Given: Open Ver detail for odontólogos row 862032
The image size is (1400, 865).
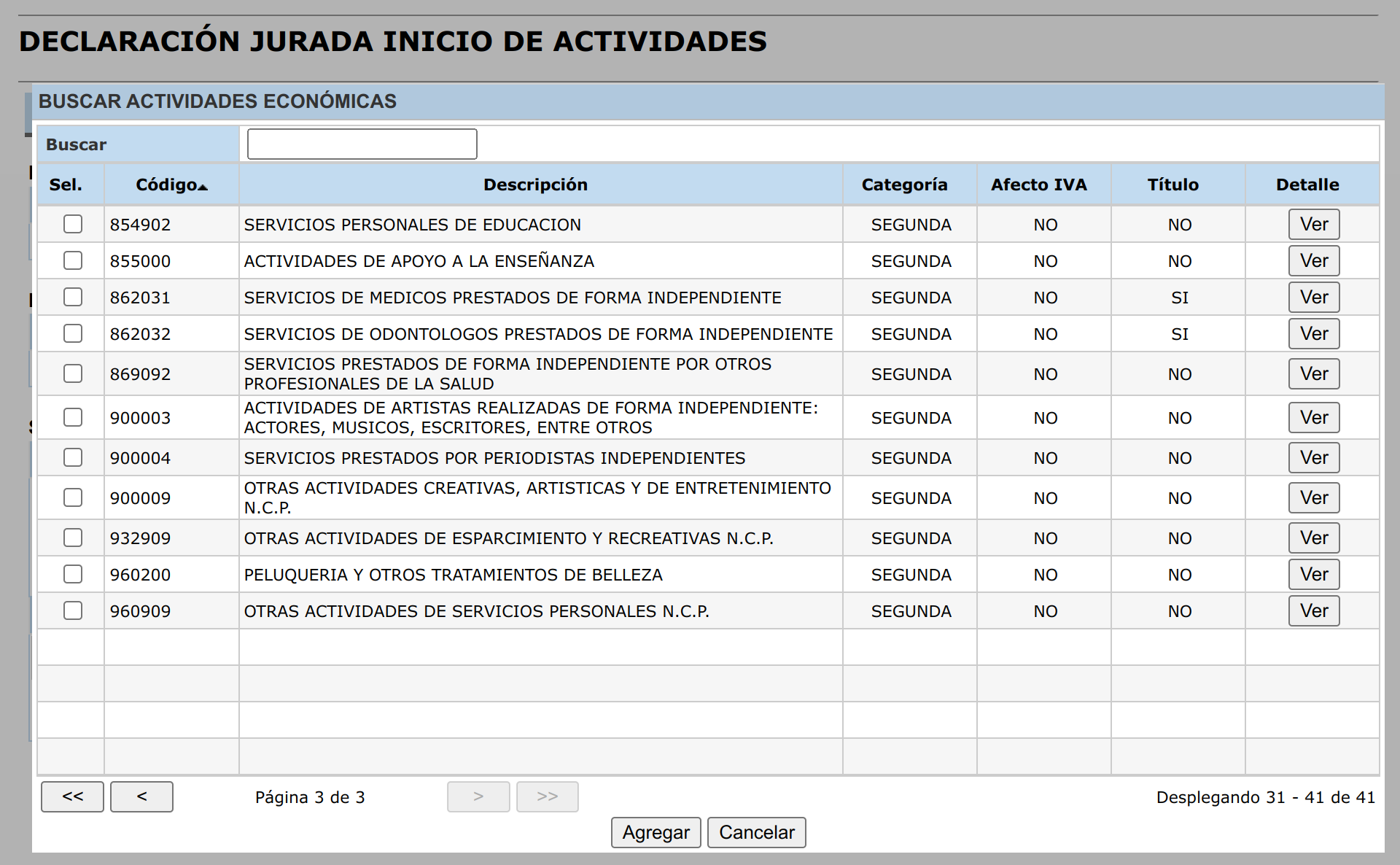Looking at the screenshot, I should [1313, 333].
